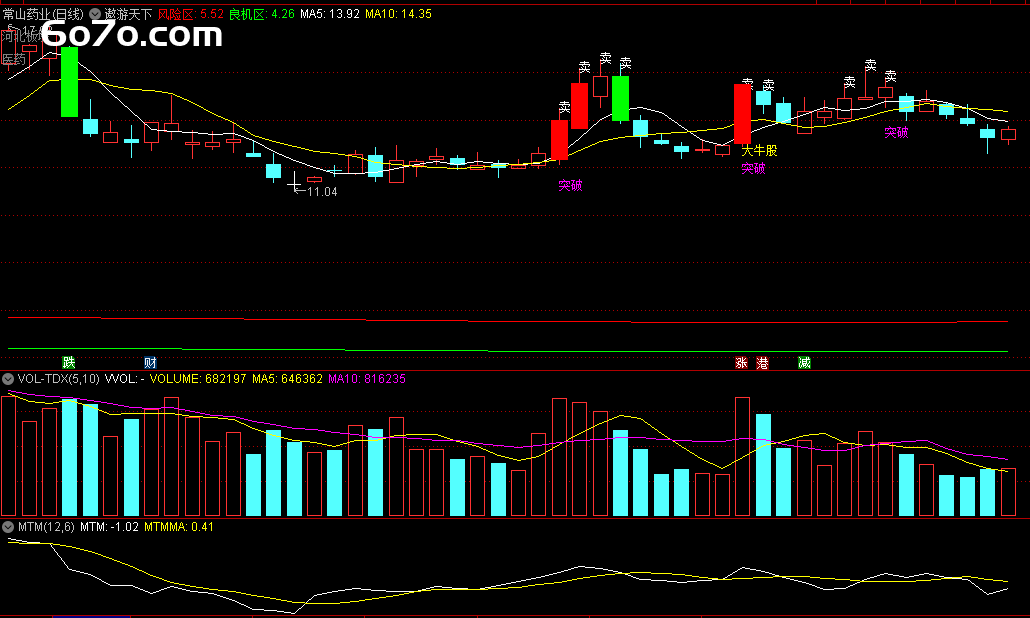Click the yellow 大牛股 signal label
This screenshot has height=618, width=1030.
click(759, 150)
